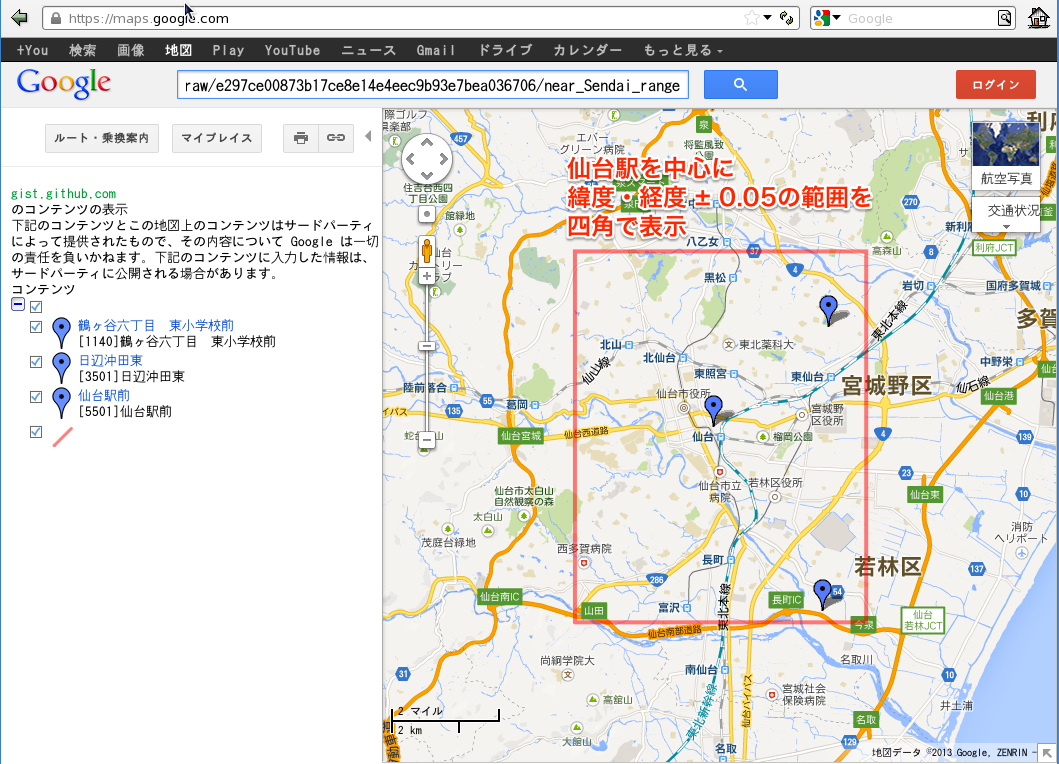Click the maps search input field
Screen dimensions: 1059x764
433,85
